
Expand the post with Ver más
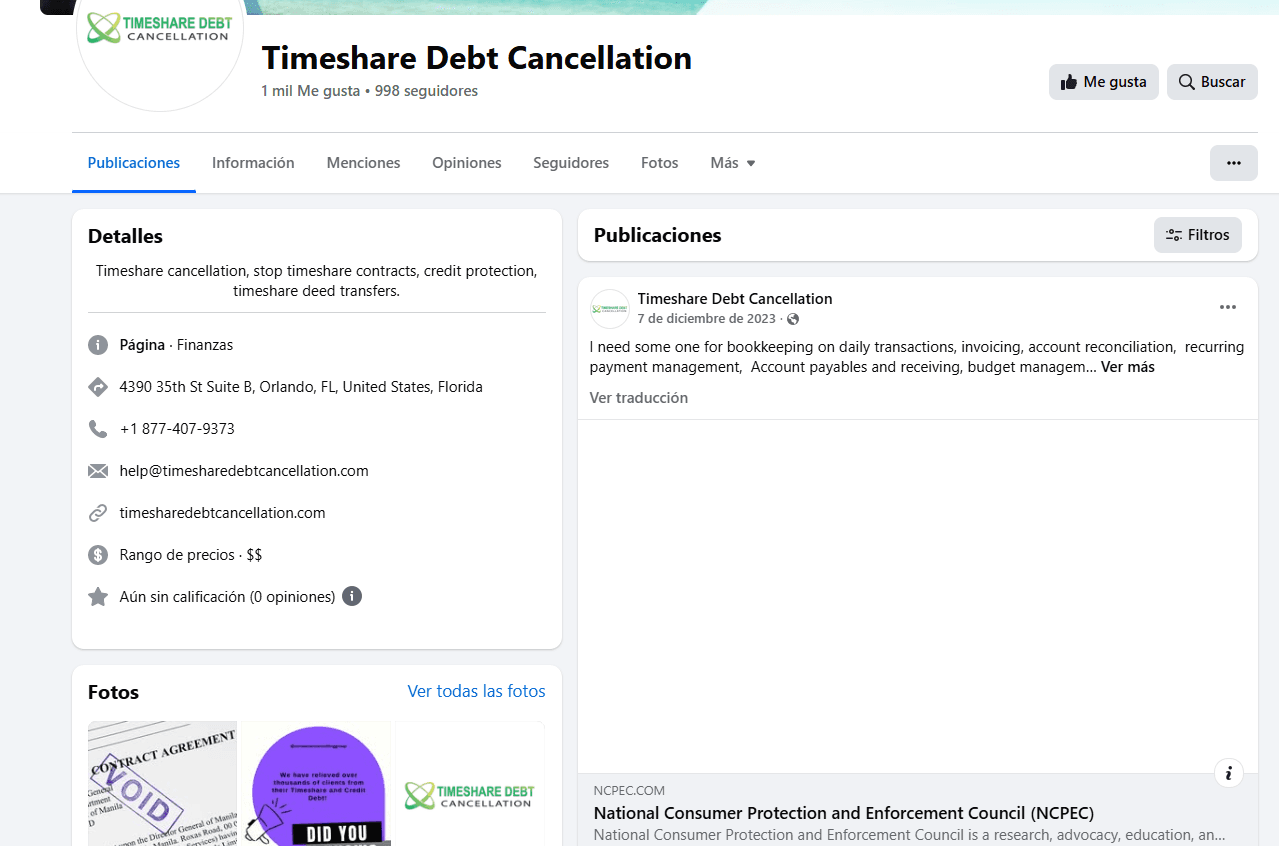click(x=1127, y=367)
